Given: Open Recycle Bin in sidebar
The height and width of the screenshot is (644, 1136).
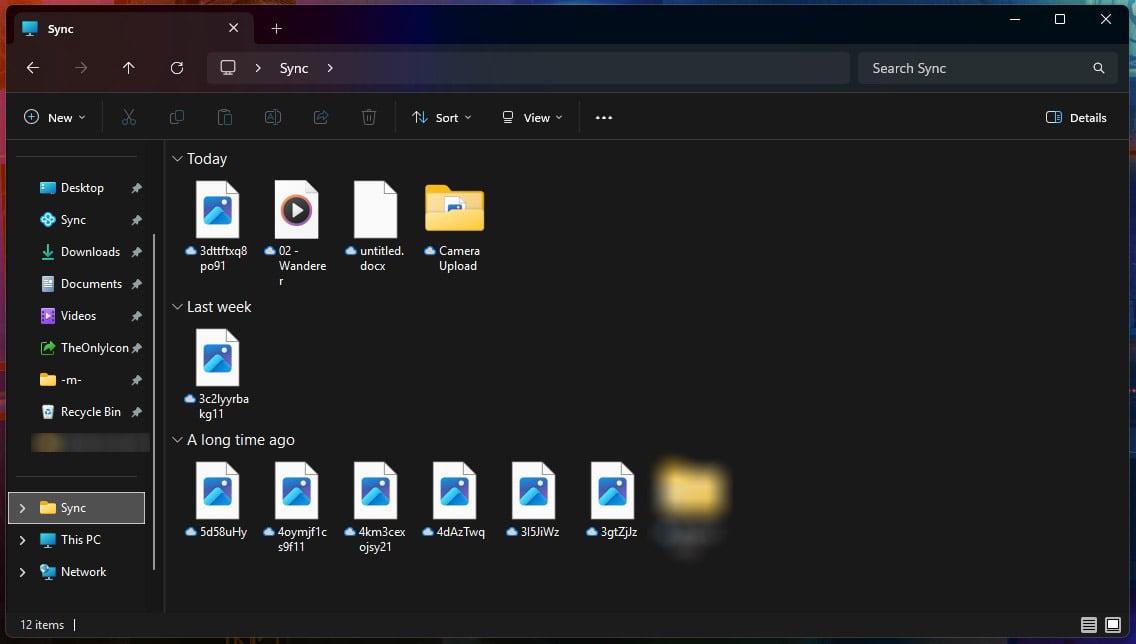Looking at the screenshot, I should [91, 411].
